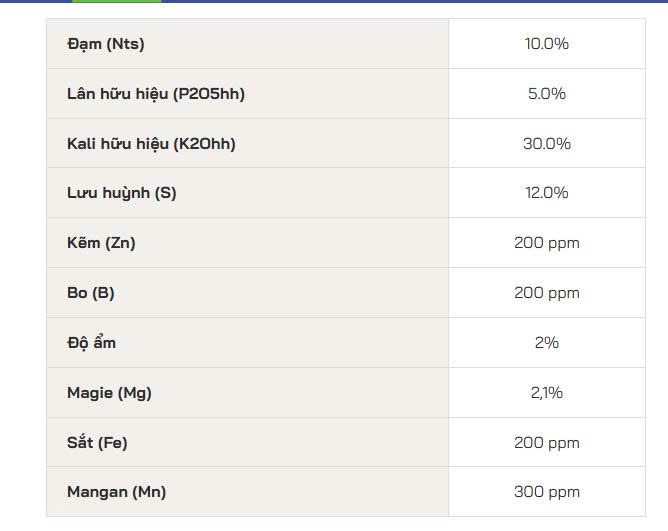Select the Lưu huỳnh (S) row label
Image resolution: width=668 pixels, height=531 pixels.
[122, 193]
